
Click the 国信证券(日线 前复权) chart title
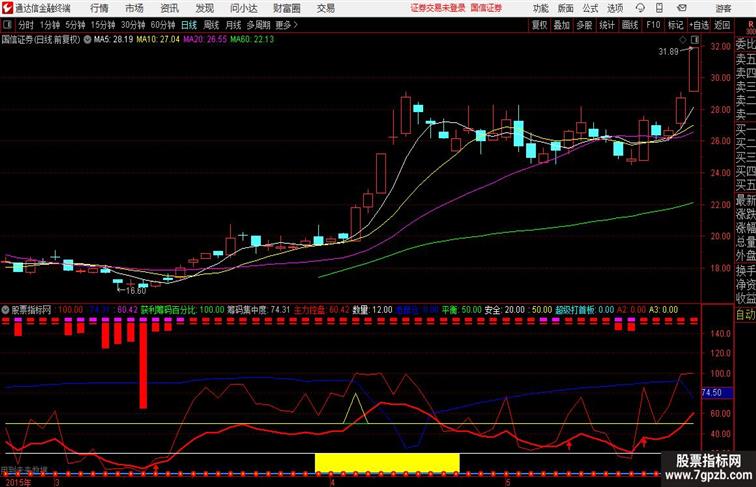(x=41, y=40)
